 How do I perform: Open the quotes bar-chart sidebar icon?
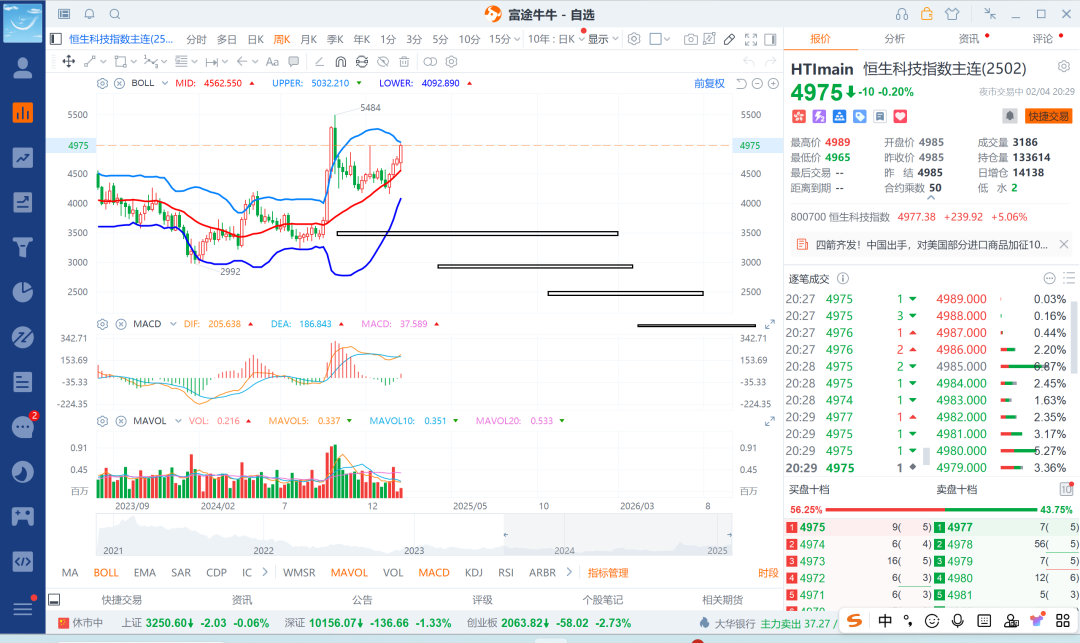23,112
